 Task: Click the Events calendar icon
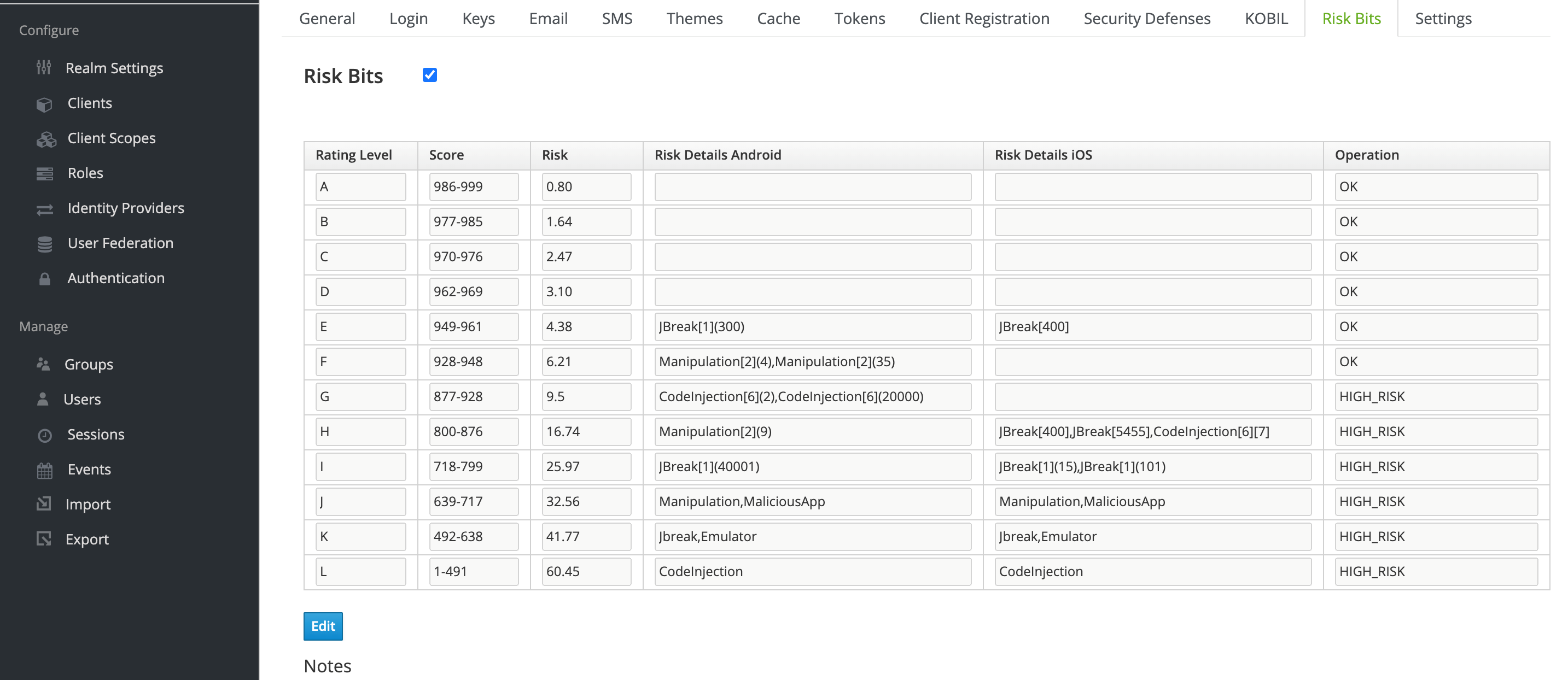point(44,470)
